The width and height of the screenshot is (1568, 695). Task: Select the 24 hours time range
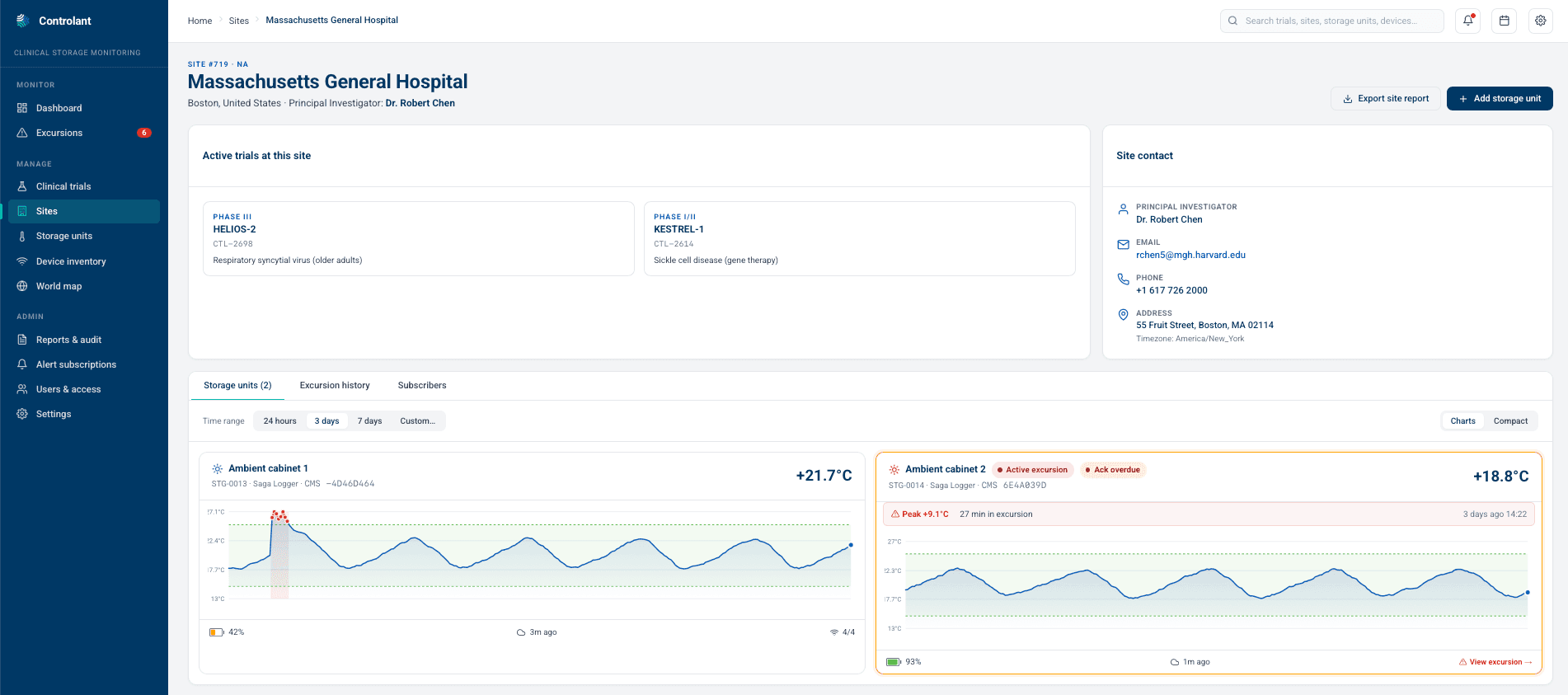tap(279, 421)
